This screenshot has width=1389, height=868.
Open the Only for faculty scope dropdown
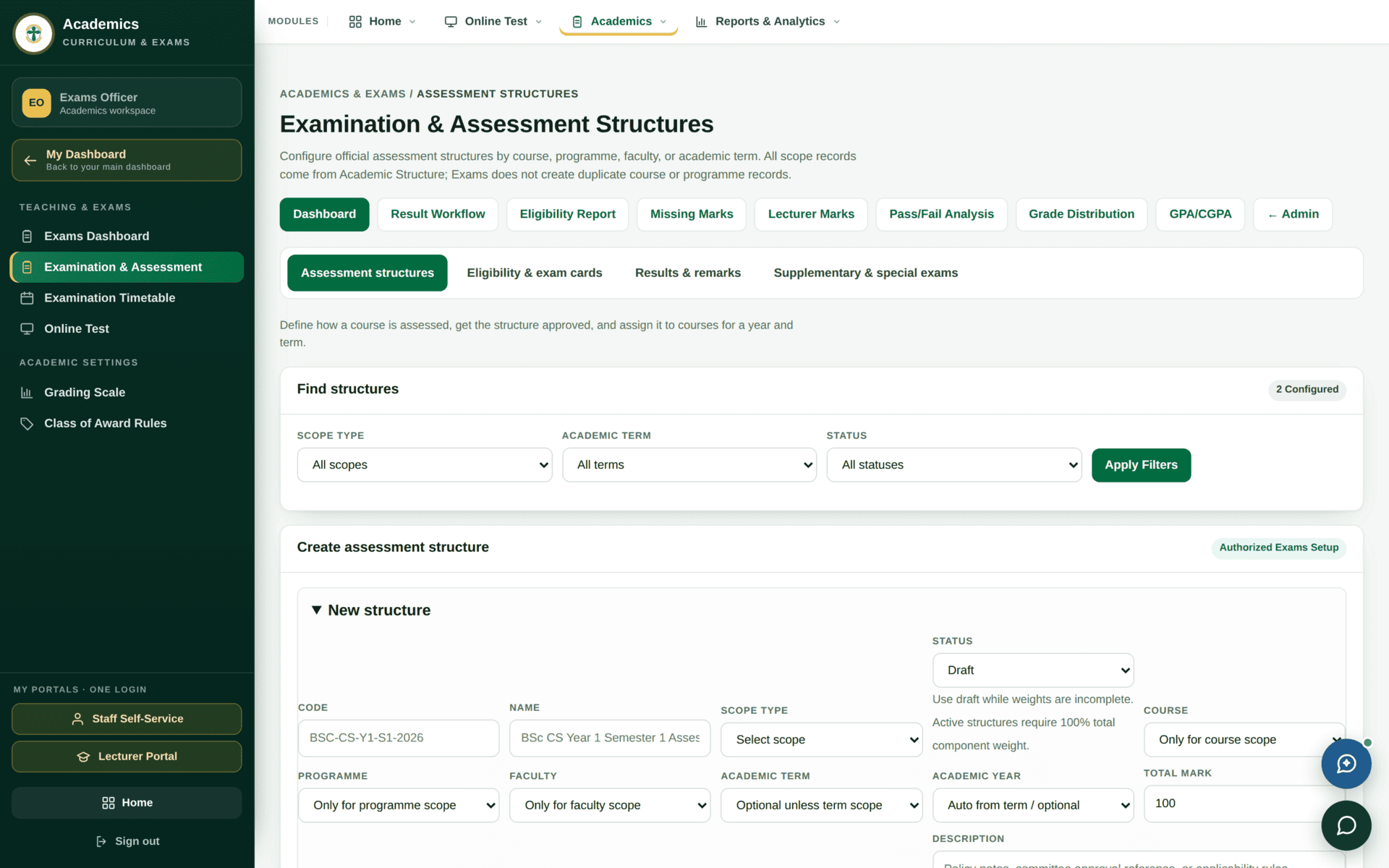610,806
